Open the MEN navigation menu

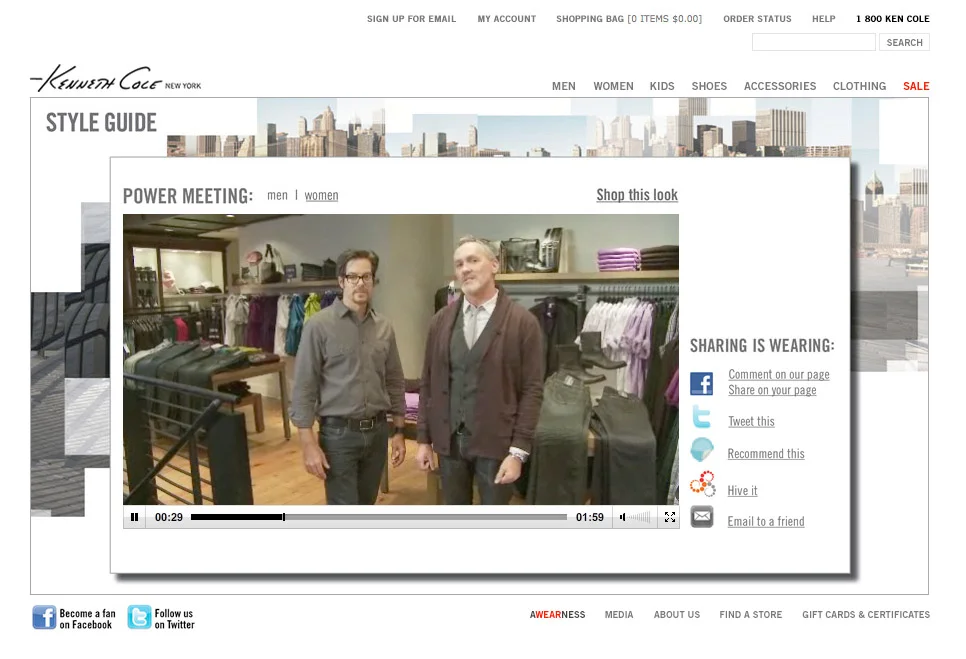pyautogui.click(x=564, y=86)
